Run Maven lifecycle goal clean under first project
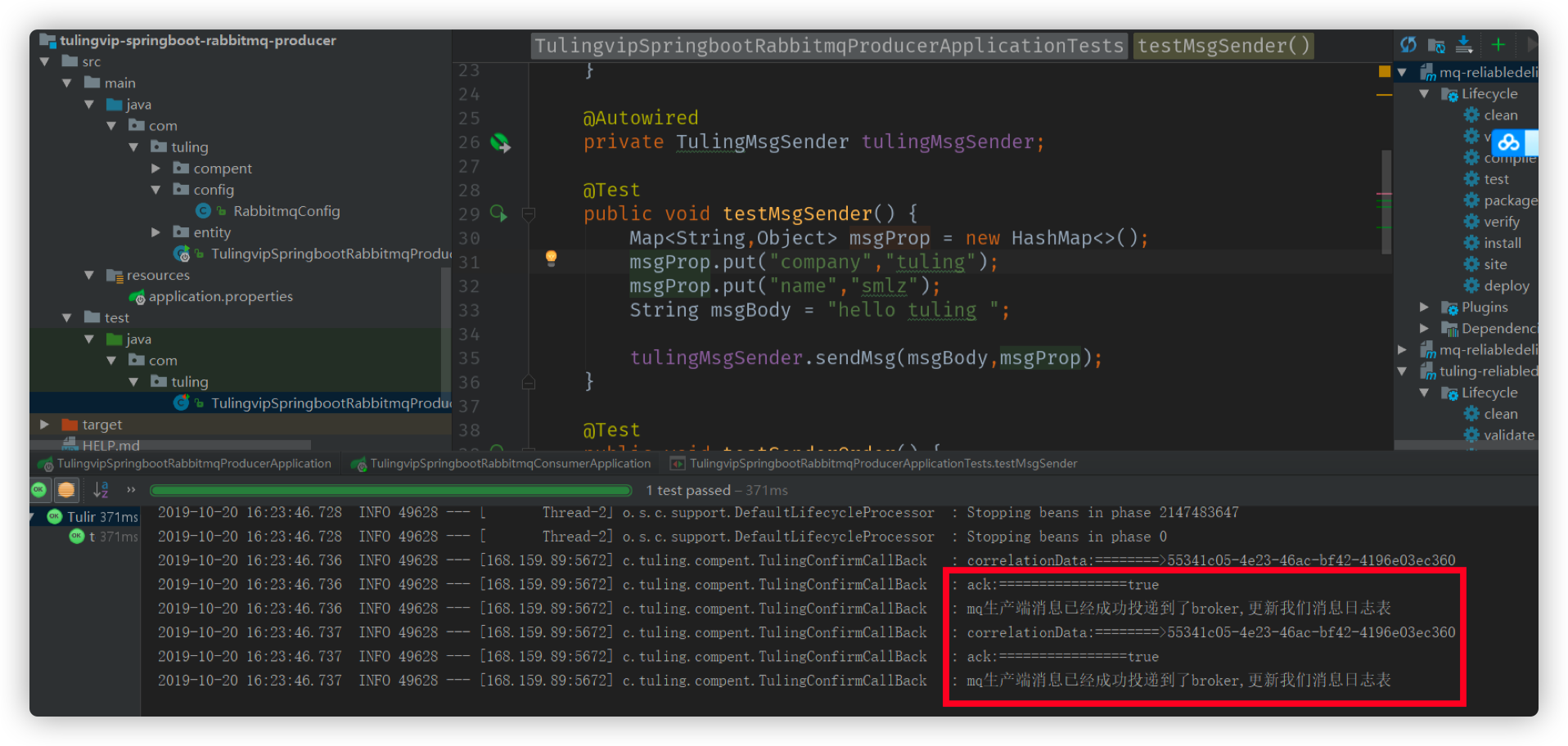This screenshot has width=1568, height=746. [x=1500, y=115]
